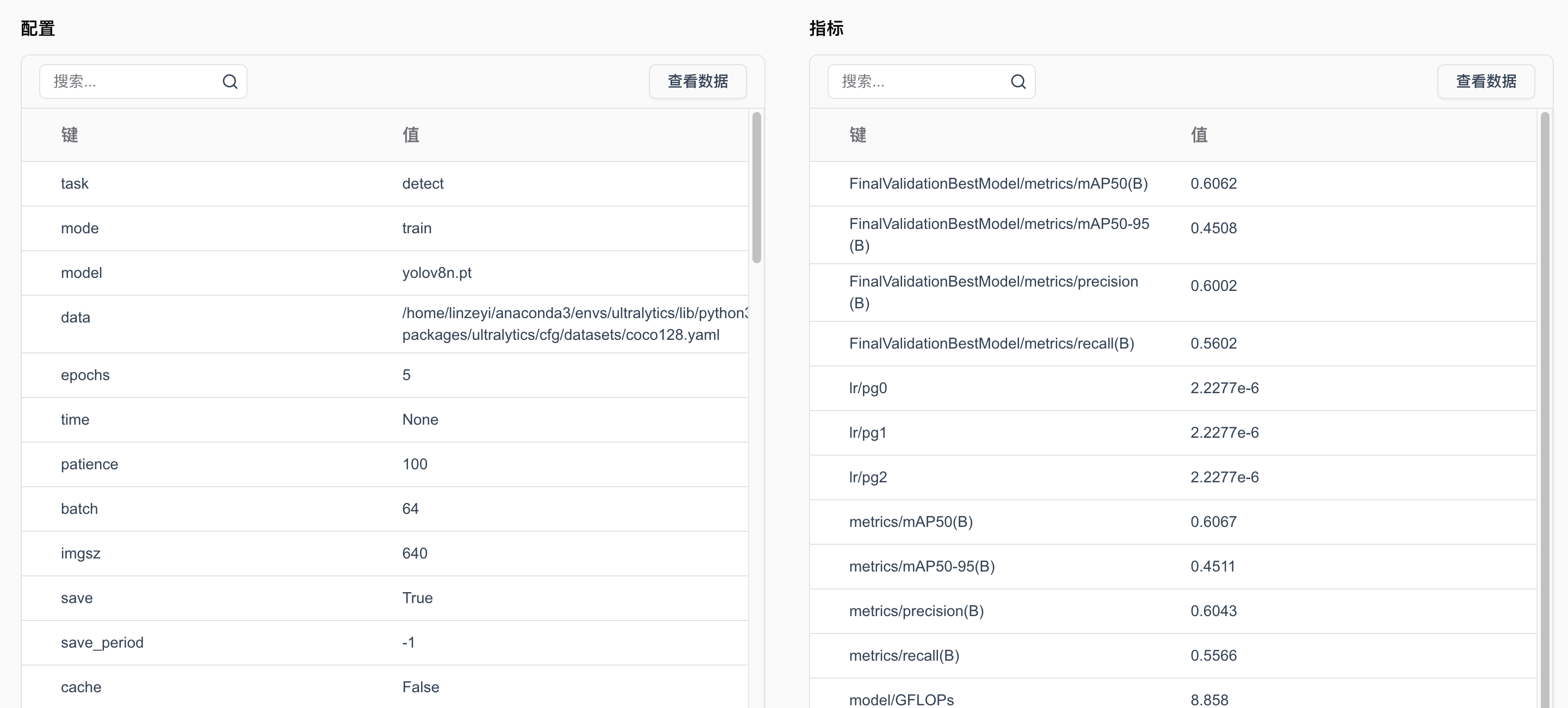The height and width of the screenshot is (708, 1568).
Task: Select FinalValidationBestModel/metrics/precision(B) key
Action: click(x=993, y=292)
